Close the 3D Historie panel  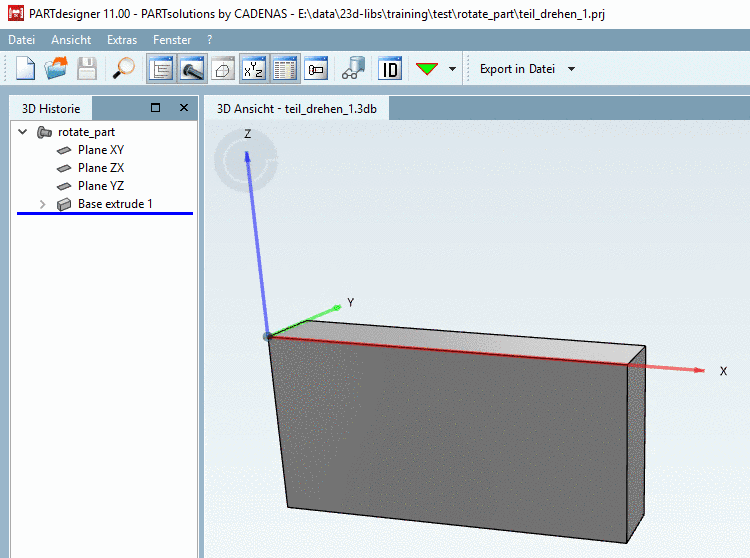pos(184,108)
